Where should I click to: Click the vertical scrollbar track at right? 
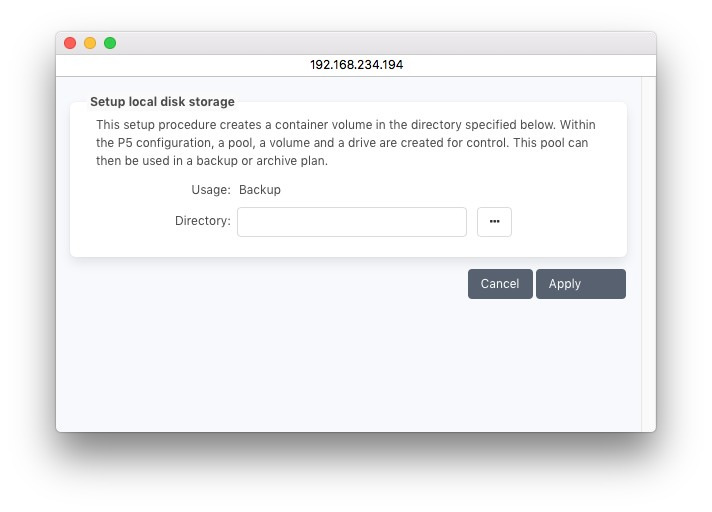click(648, 250)
